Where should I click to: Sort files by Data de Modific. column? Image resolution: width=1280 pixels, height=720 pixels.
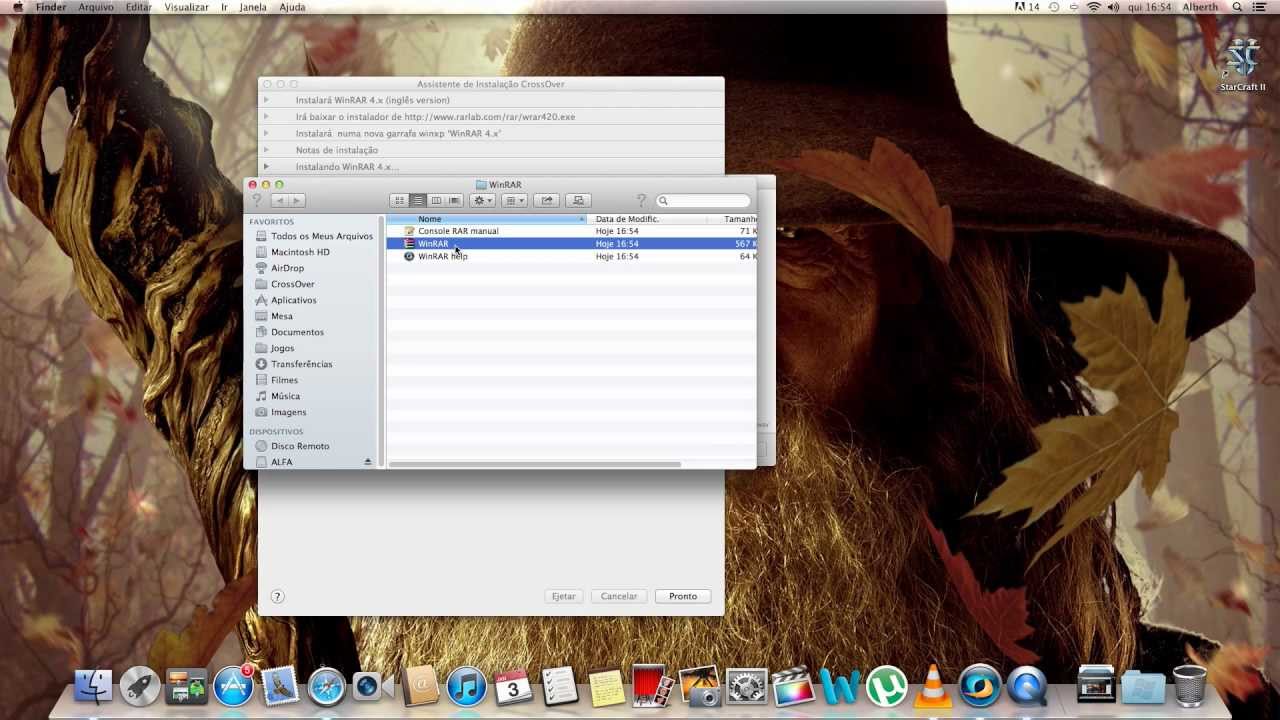648,219
